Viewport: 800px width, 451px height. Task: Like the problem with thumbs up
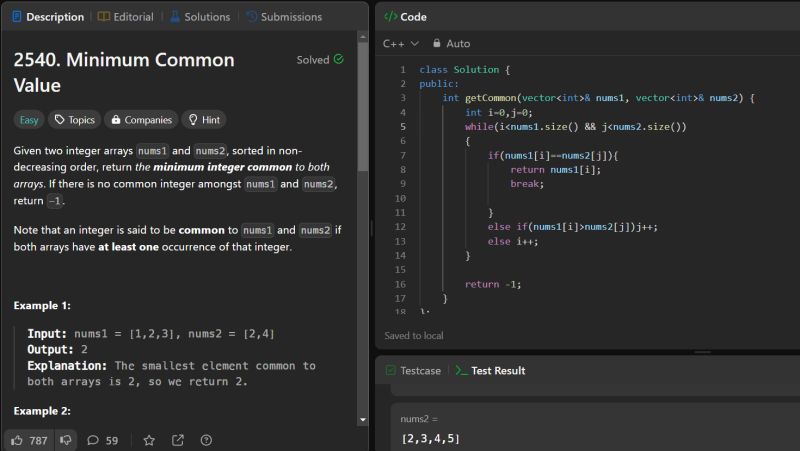pos(17,440)
